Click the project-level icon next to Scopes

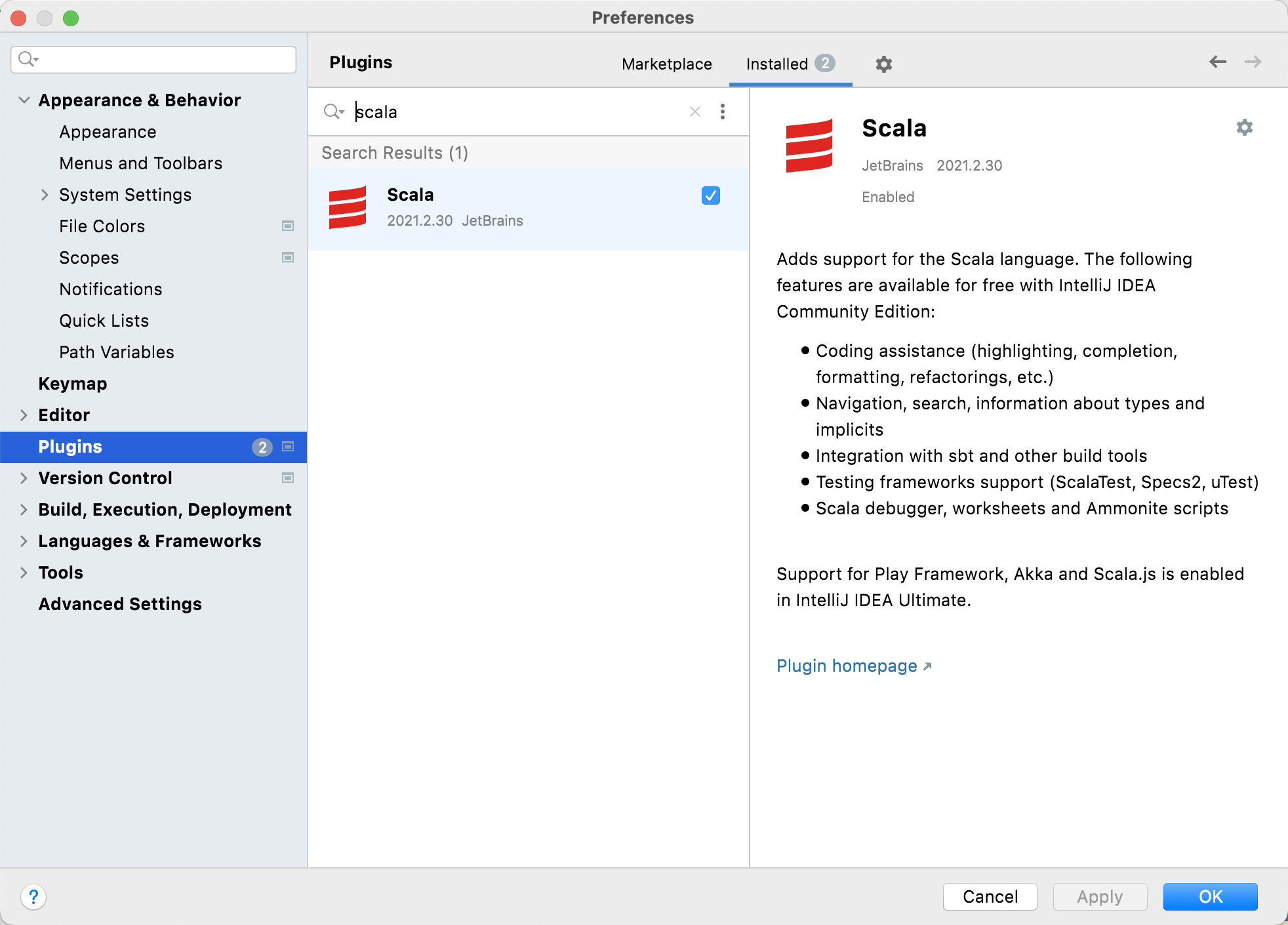tap(288, 257)
